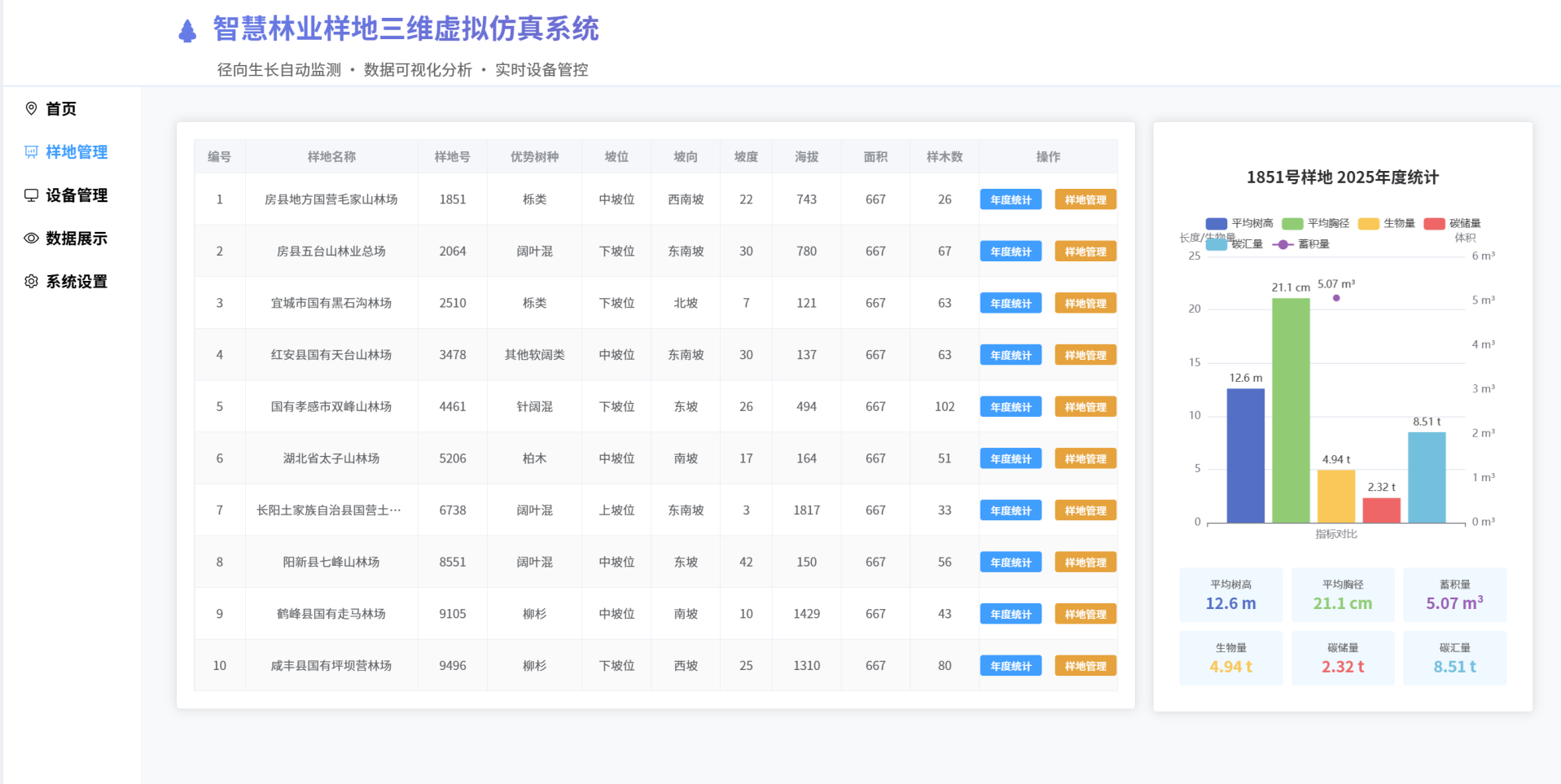Screen dimensions: 1561x784
Task: Click 年度统计 for 房县五台山林业总场
Action: tap(1011, 252)
